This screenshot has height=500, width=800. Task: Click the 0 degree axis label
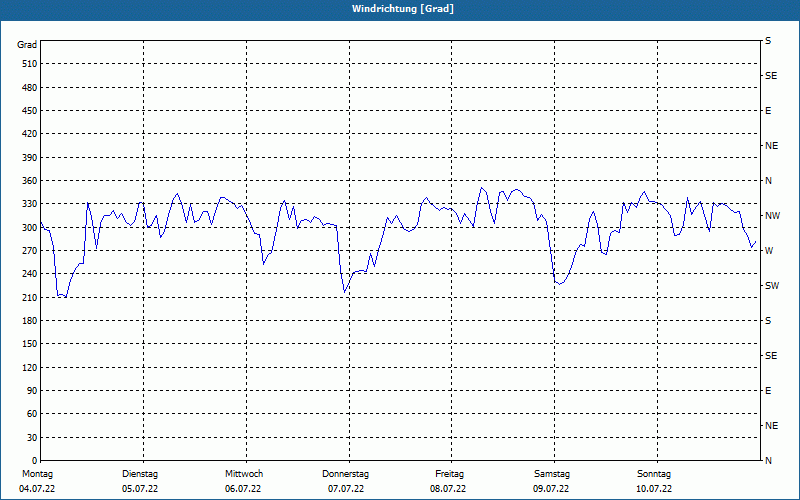[35, 461]
